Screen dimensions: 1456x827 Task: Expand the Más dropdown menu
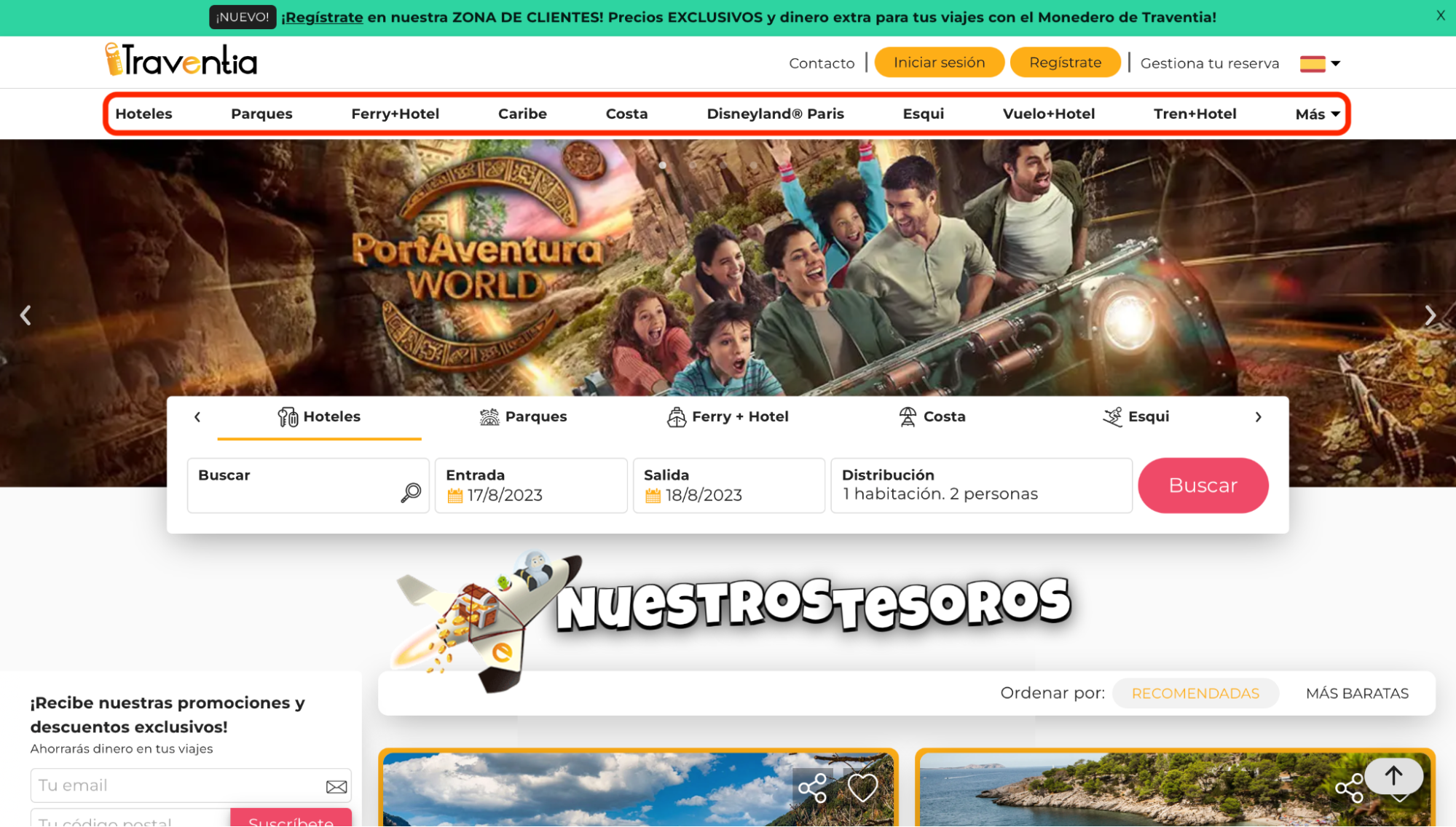coord(1317,114)
